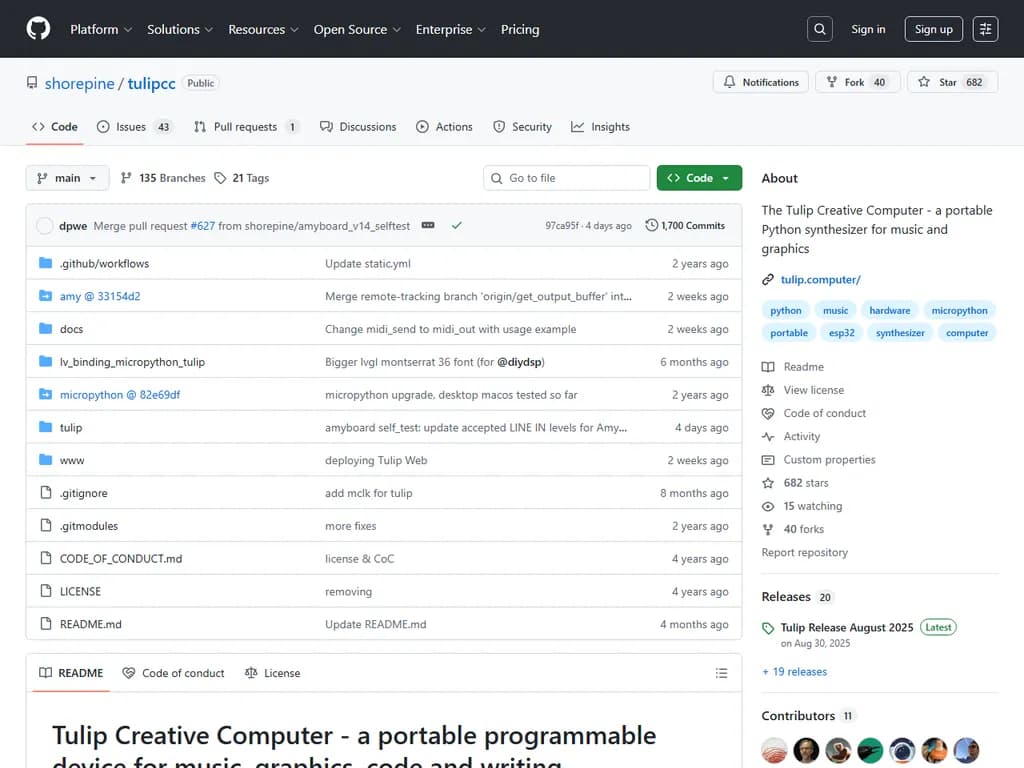Viewport: 1024px width, 768px height.
Task: Open the first contributor avatar
Action: (x=774, y=749)
